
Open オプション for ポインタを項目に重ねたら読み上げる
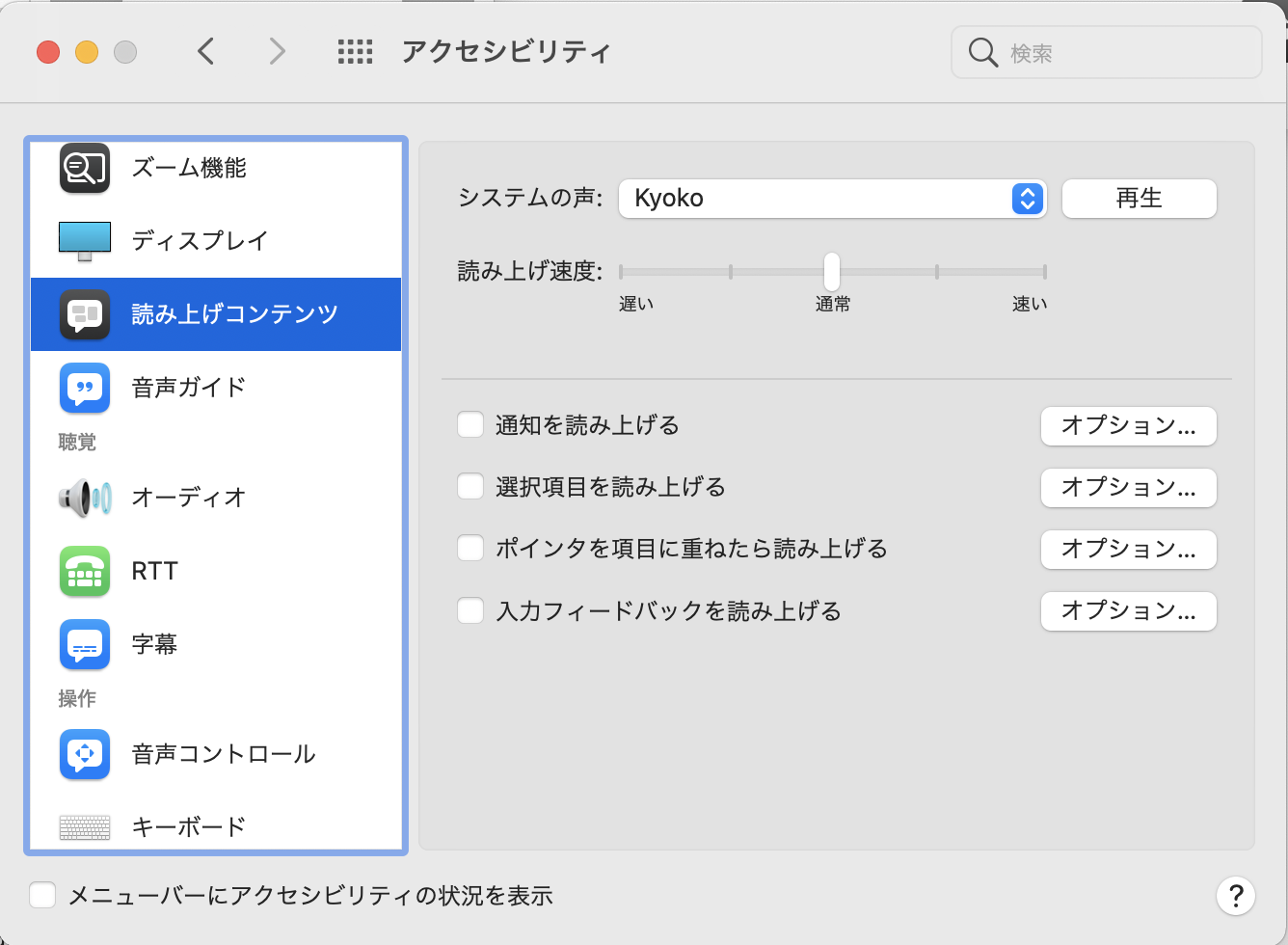pyautogui.click(x=1128, y=550)
